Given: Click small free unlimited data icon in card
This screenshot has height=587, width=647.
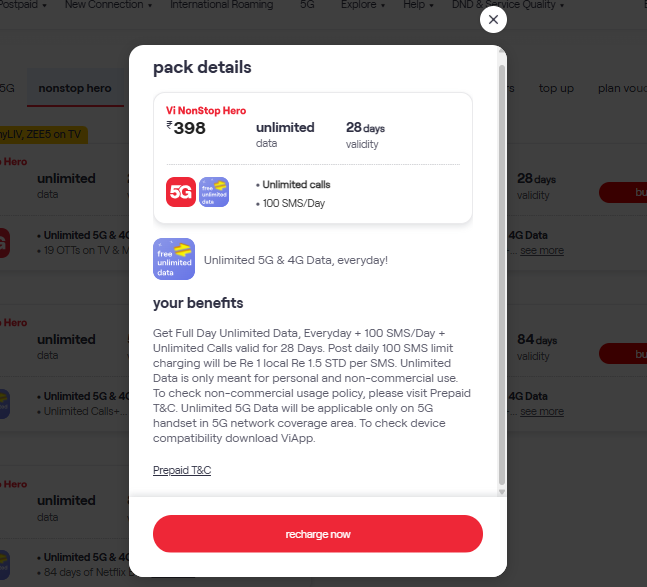Looking at the screenshot, I should (214, 192).
